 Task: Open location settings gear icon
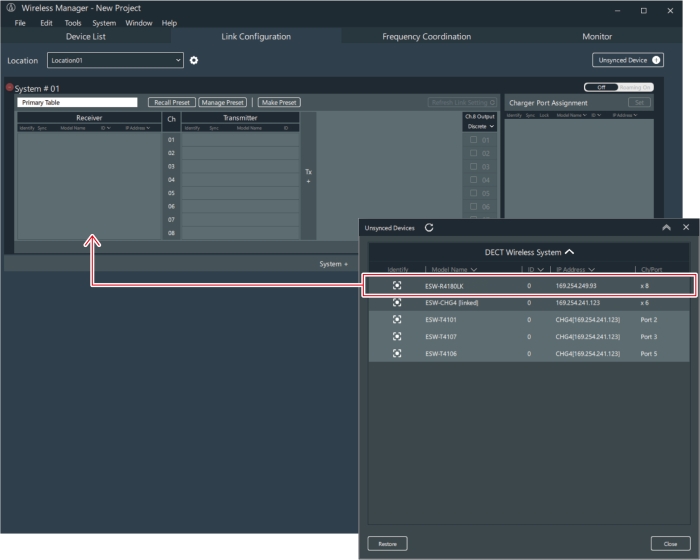(x=194, y=60)
